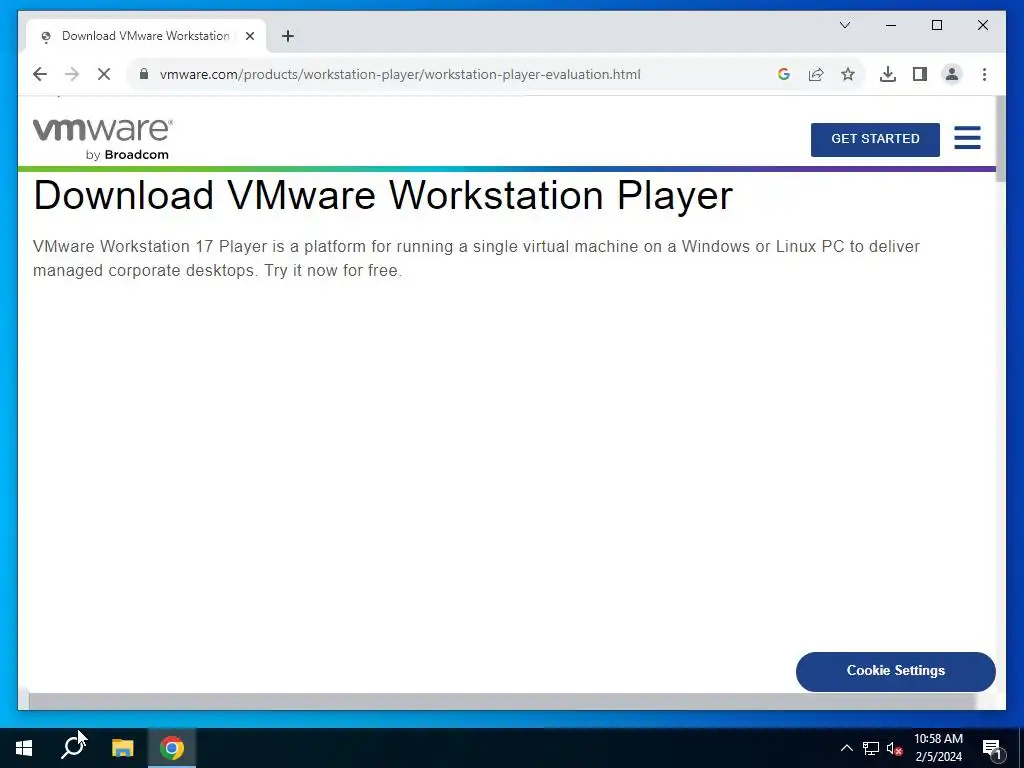Click the padlock site info icon

coord(144,74)
